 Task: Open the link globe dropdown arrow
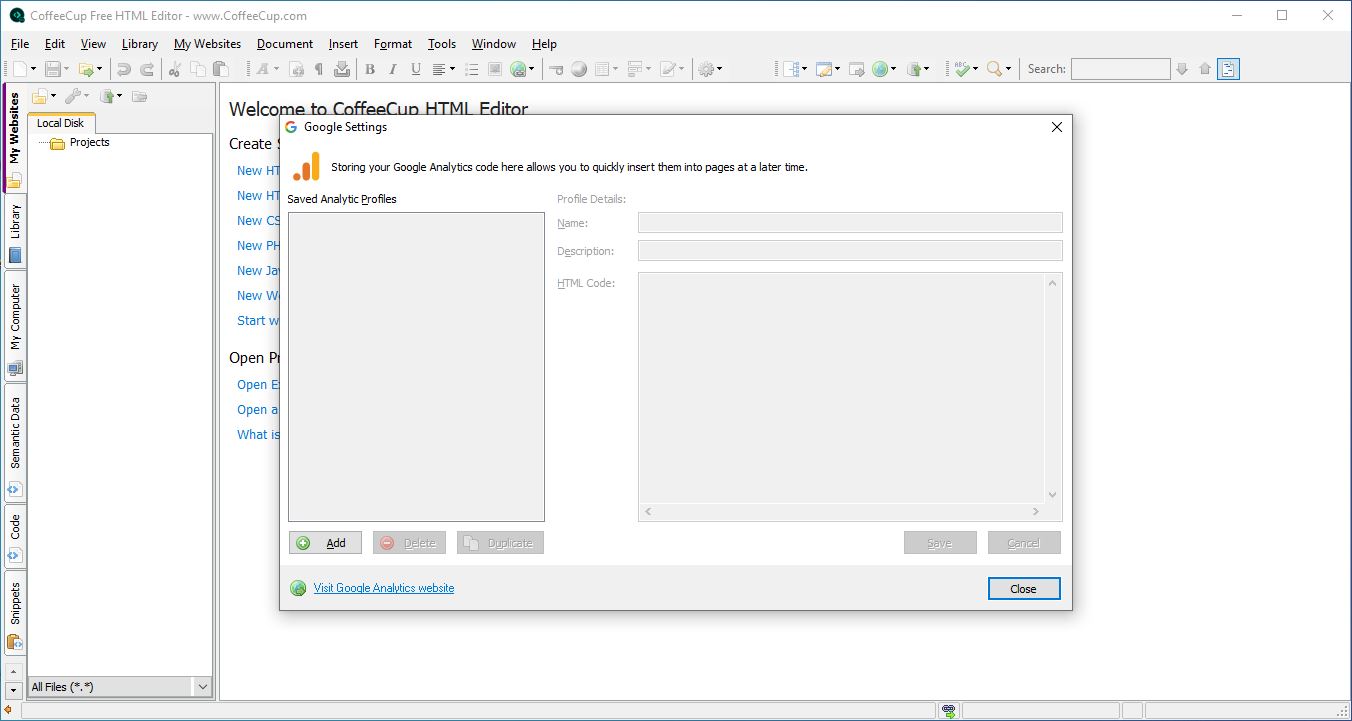[532, 69]
